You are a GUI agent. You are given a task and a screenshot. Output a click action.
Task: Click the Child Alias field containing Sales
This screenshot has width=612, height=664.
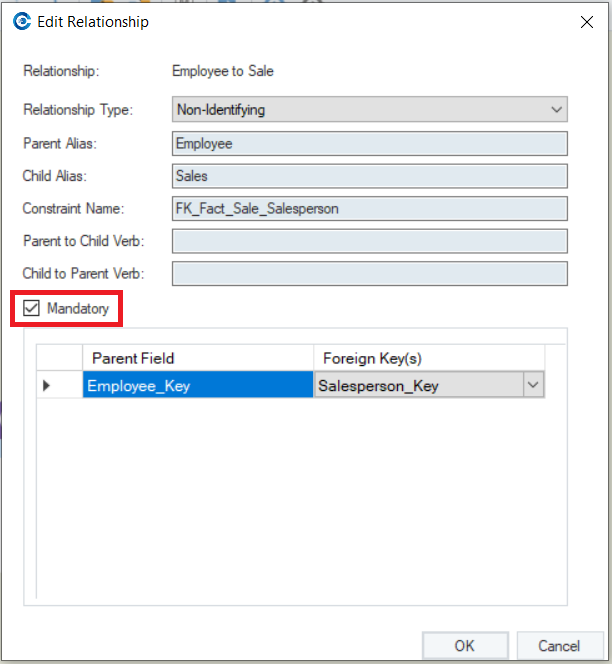click(x=369, y=176)
